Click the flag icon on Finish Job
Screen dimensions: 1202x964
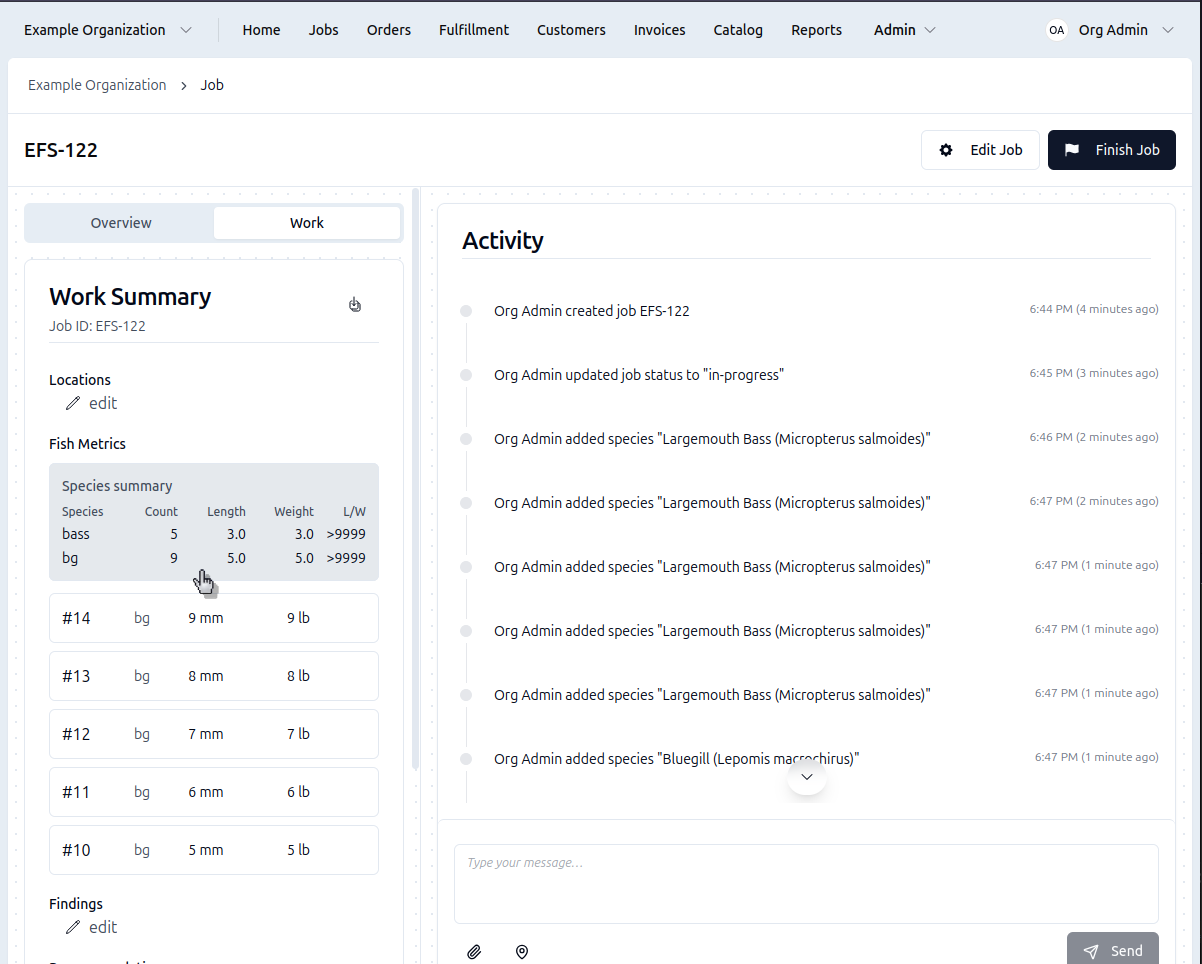1072,150
